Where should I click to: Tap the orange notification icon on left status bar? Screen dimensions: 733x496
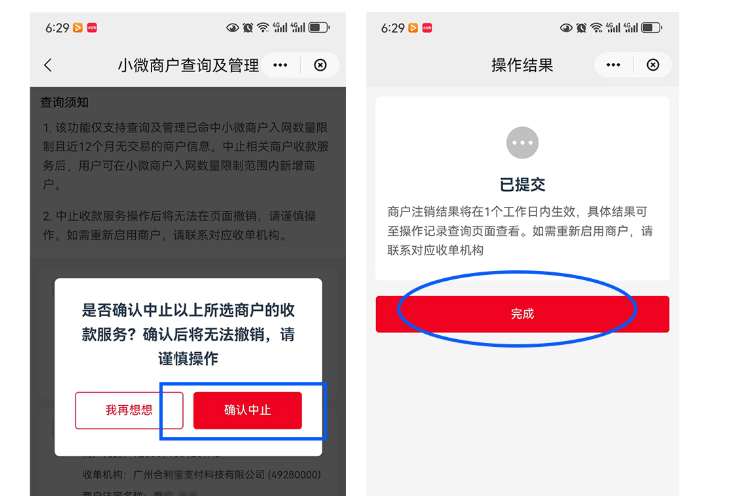coord(78,28)
